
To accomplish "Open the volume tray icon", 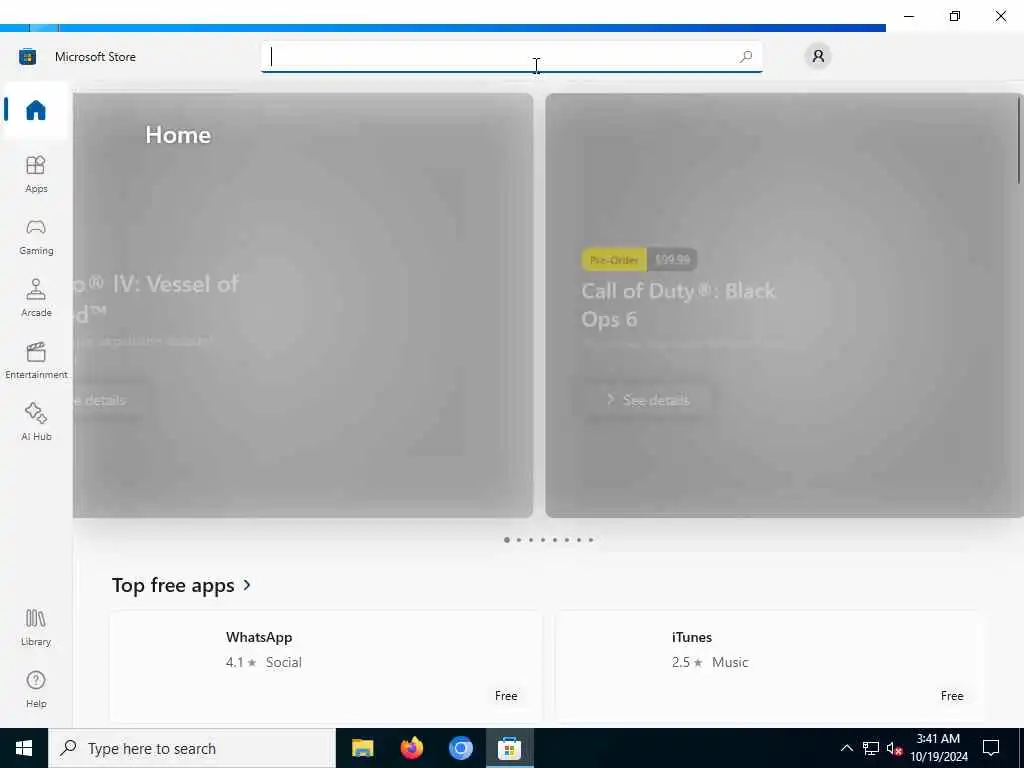I will point(894,748).
